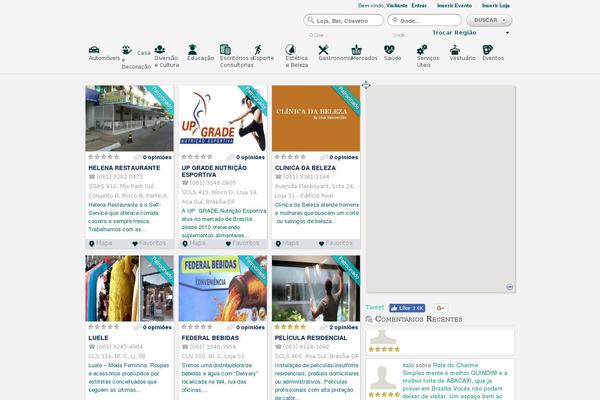Viewport: 600px width, 400px height.
Task: Open the HELENA RESTAURANTE title link
Action: click(124, 168)
